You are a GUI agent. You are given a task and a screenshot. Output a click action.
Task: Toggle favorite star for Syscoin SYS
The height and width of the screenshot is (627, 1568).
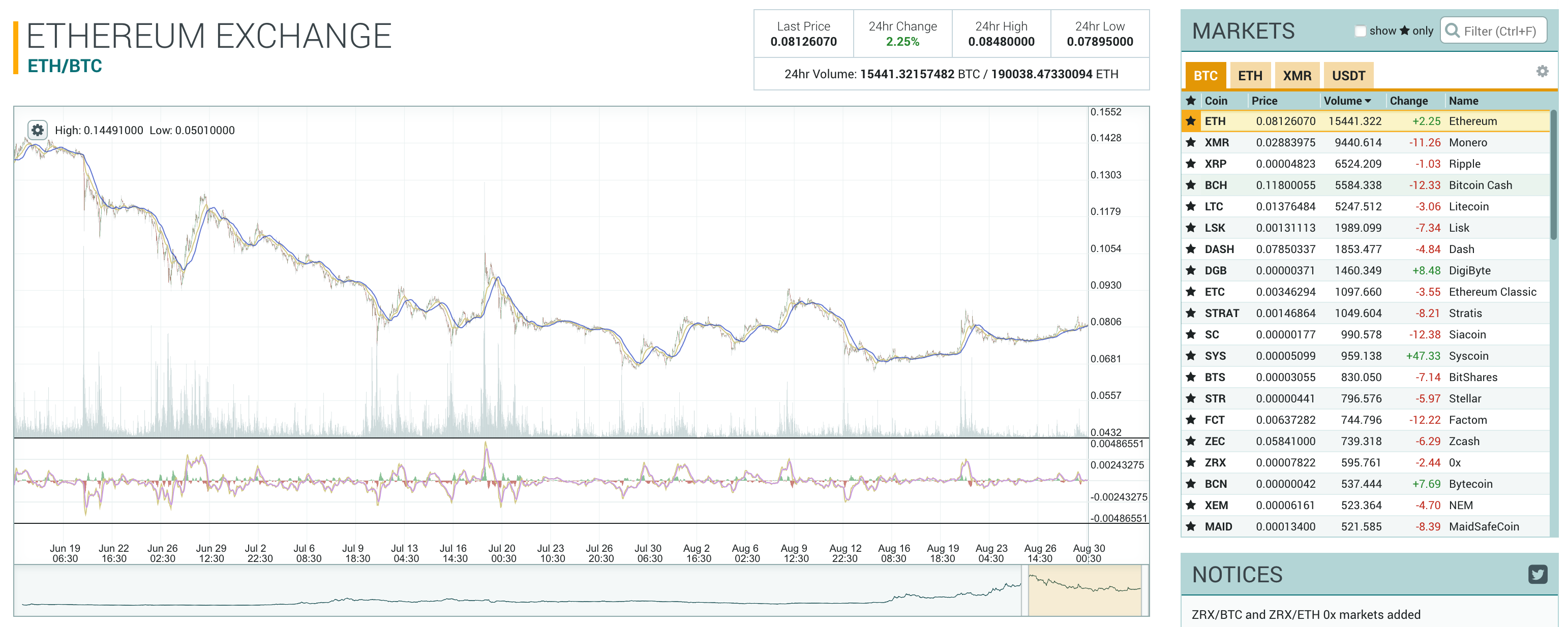pos(1191,356)
